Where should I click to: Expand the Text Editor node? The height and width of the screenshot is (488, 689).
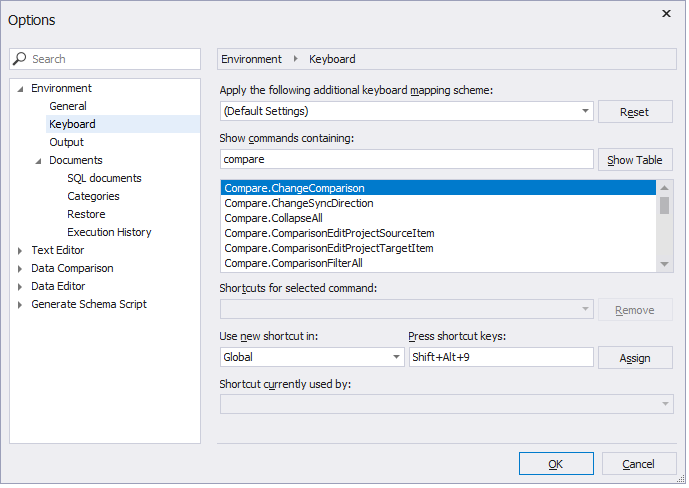coord(20,251)
